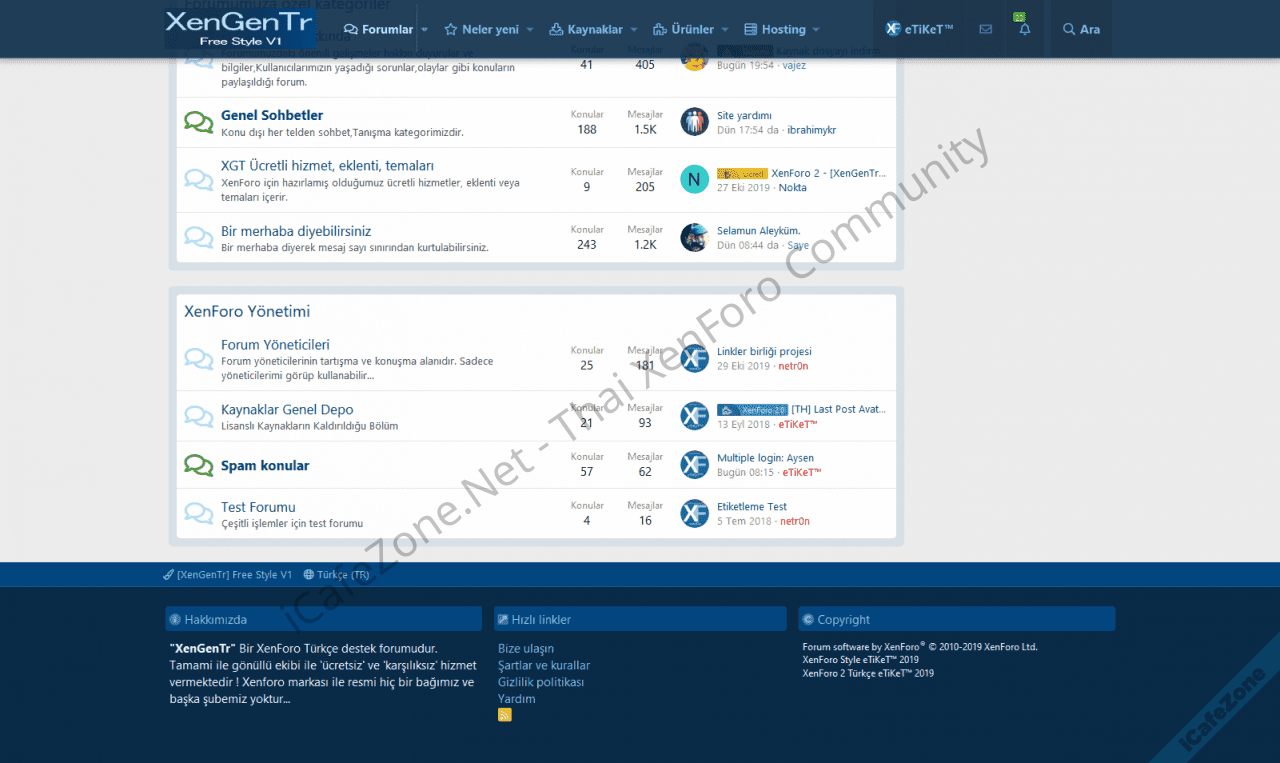
Task: Open the eTiKeT™ user account menu
Action: (919, 30)
